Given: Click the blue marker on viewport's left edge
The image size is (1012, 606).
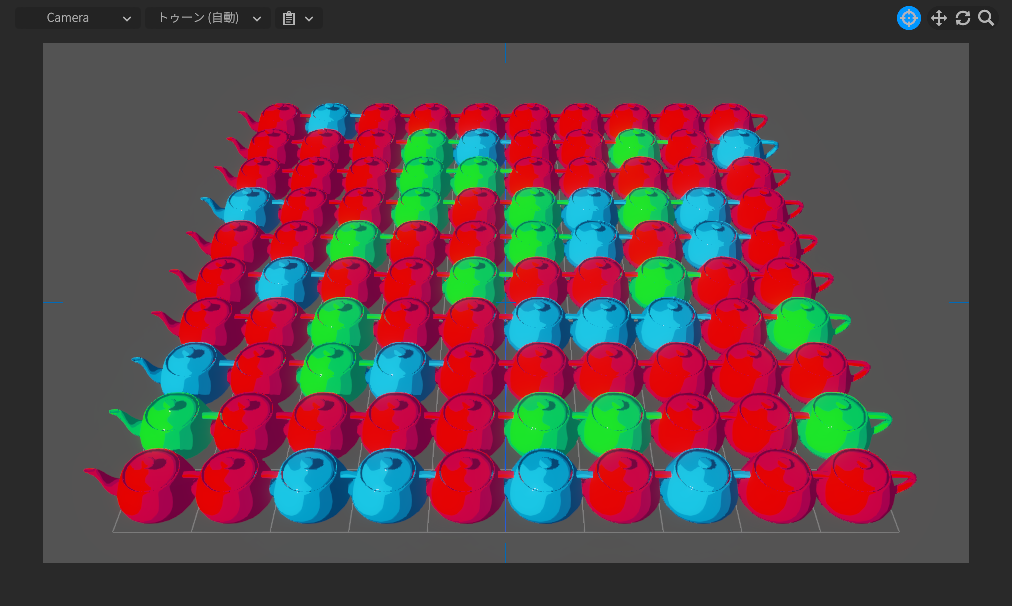Looking at the screenshot, I should 53,302.
